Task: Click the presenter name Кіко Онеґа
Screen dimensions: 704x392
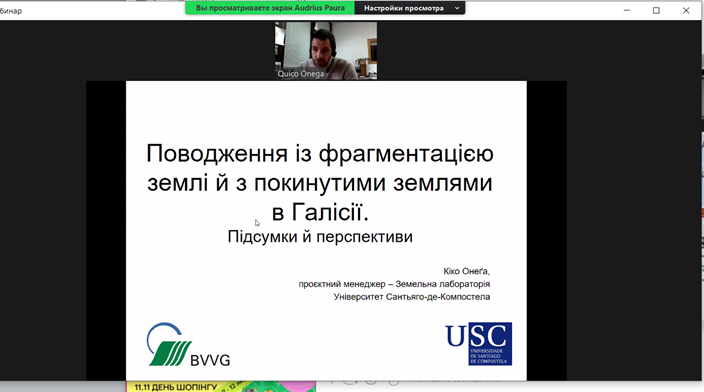Action: pos(466,271)
